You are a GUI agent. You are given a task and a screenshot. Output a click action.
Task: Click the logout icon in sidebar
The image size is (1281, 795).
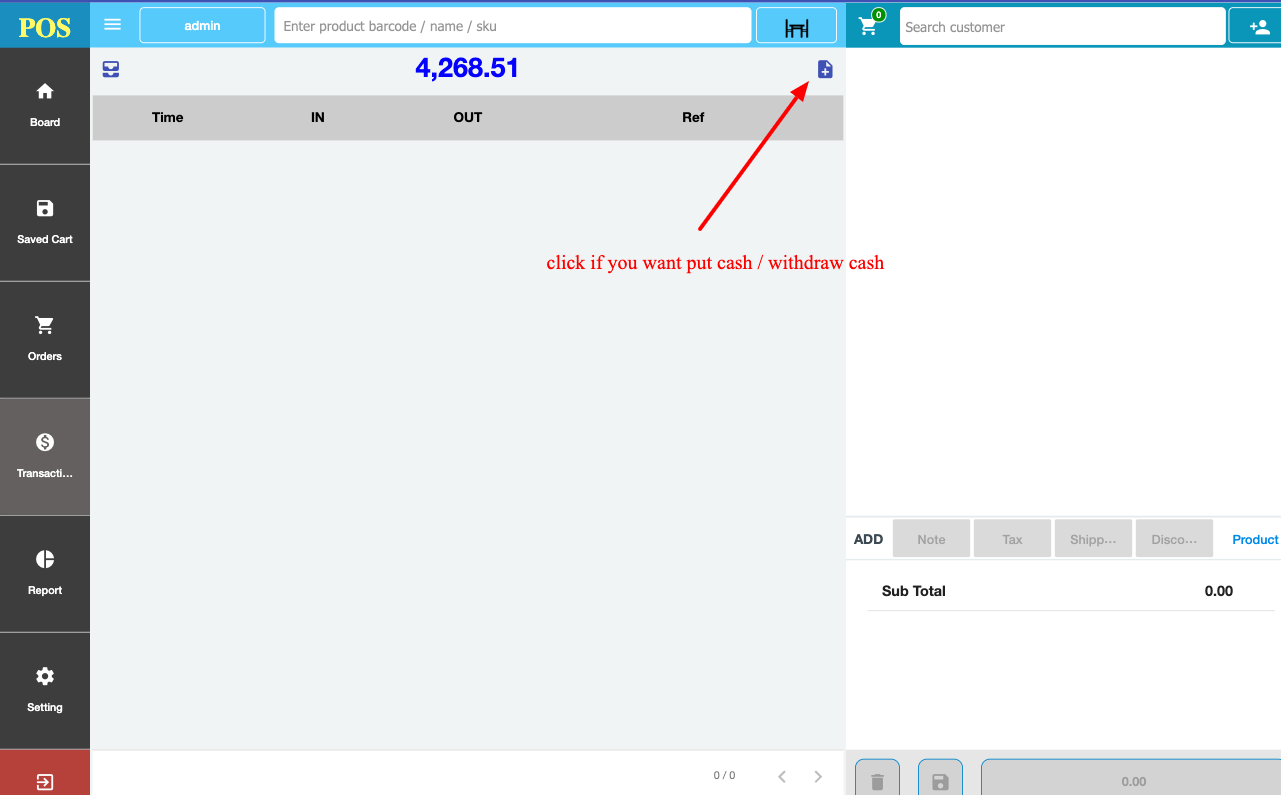pos(45,781)
